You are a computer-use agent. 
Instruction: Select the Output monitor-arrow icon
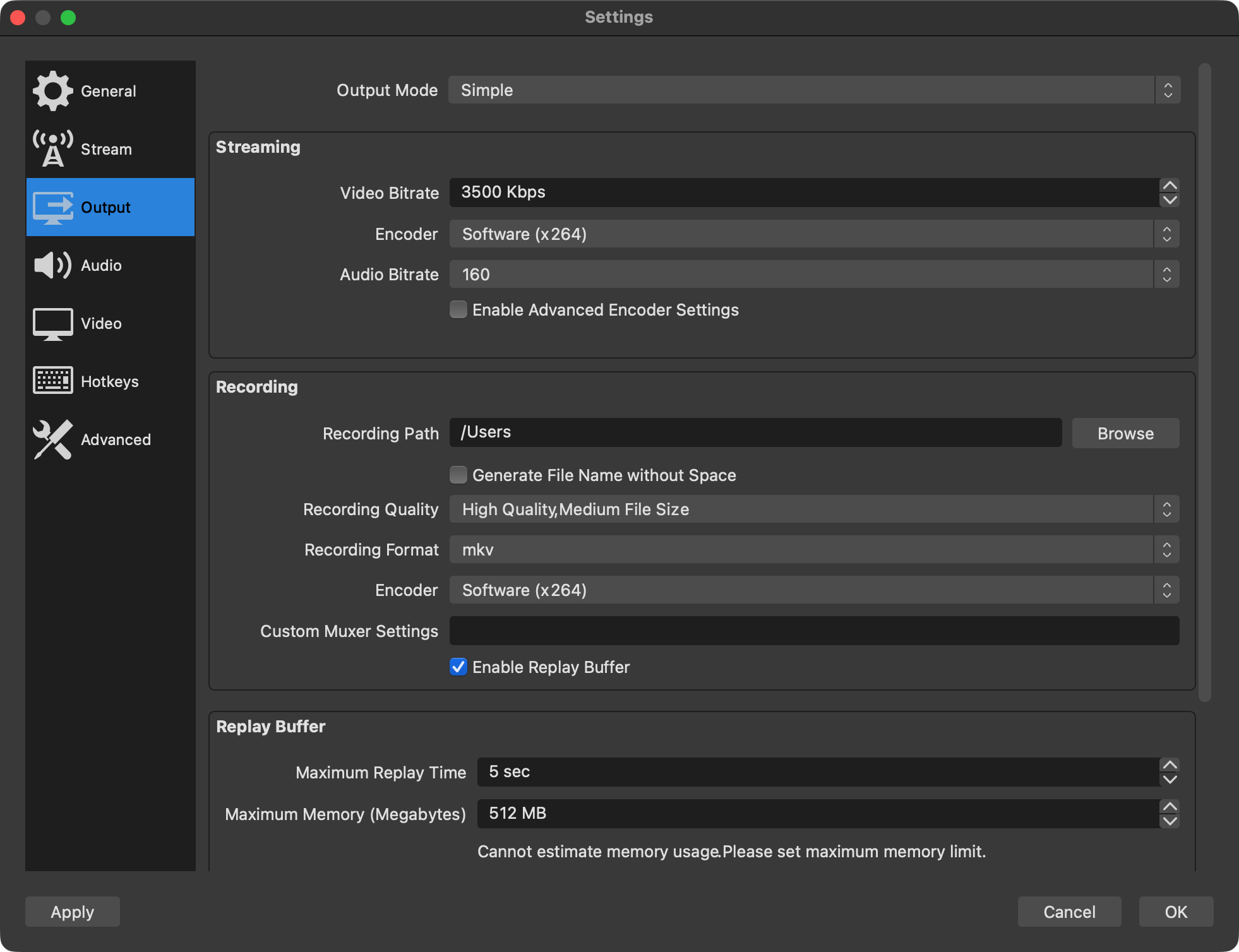coord(53,207)
